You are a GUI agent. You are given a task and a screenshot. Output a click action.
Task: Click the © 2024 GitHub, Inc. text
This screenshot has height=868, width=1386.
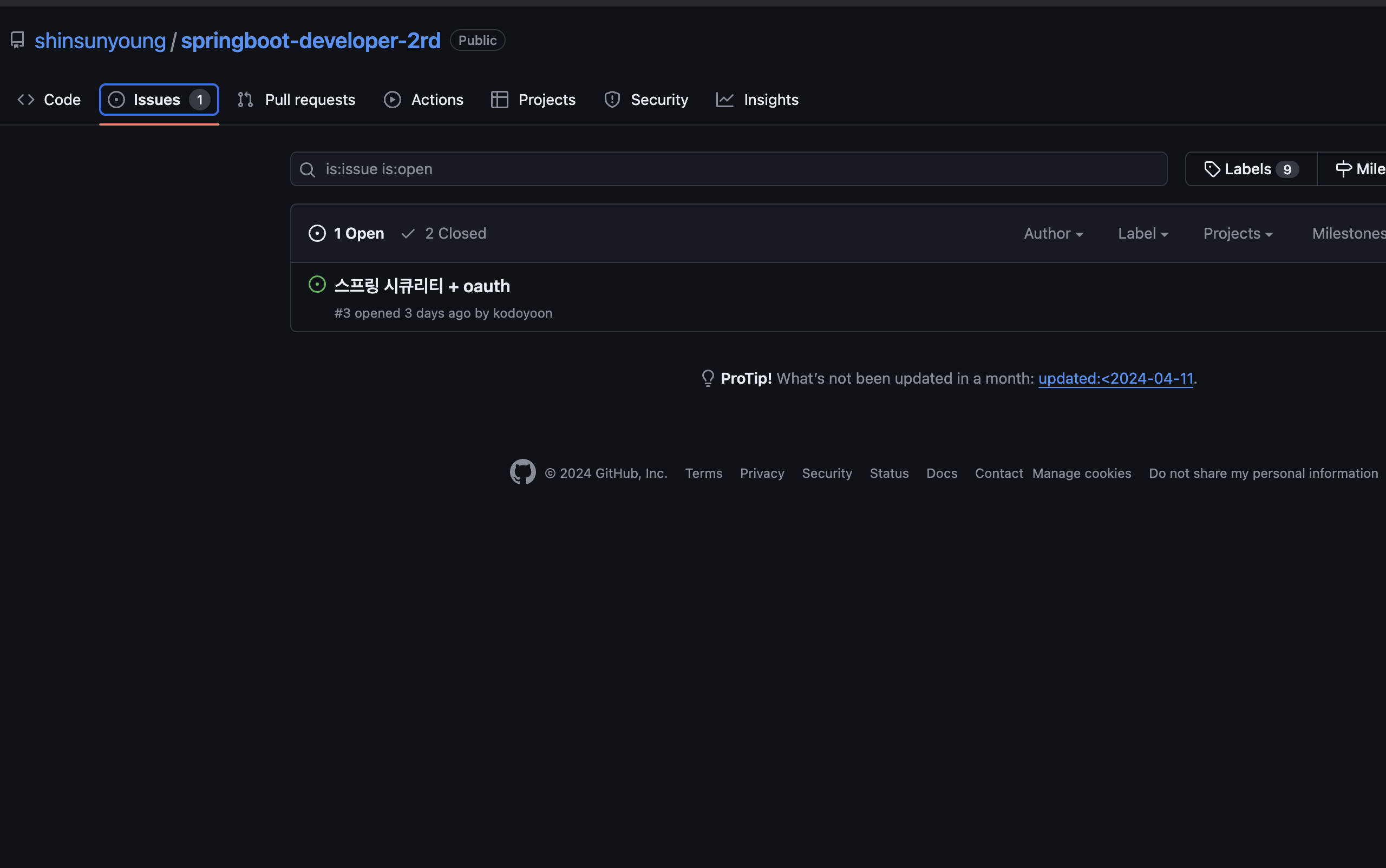pos(606,473)
